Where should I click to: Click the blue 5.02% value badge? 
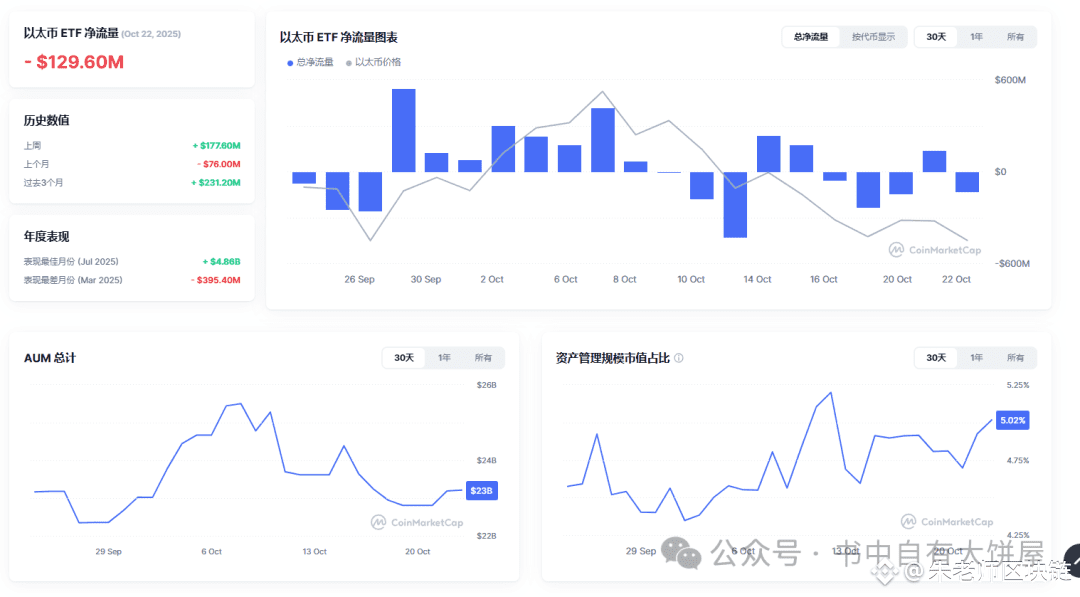point(1012,420)
